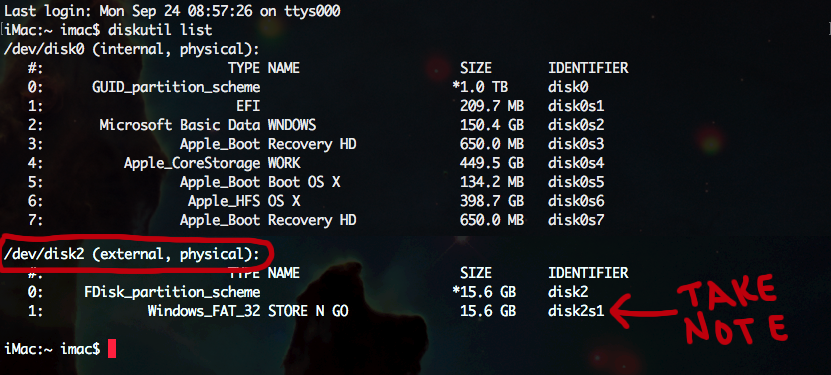Viewport: 831px width, 375px height.
Task: Click the Windows_FAT_32 type text
Action: [204, 311]
